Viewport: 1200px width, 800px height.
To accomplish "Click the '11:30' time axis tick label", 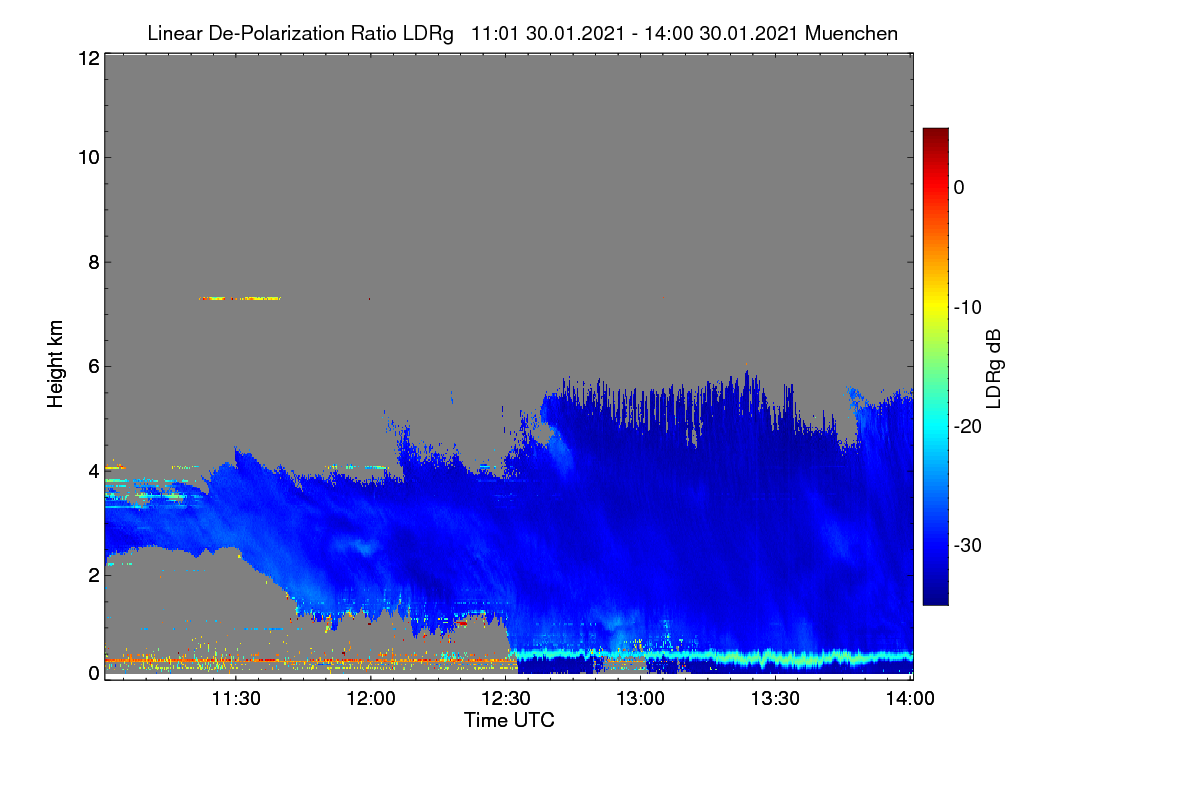I will coord(235,699).
